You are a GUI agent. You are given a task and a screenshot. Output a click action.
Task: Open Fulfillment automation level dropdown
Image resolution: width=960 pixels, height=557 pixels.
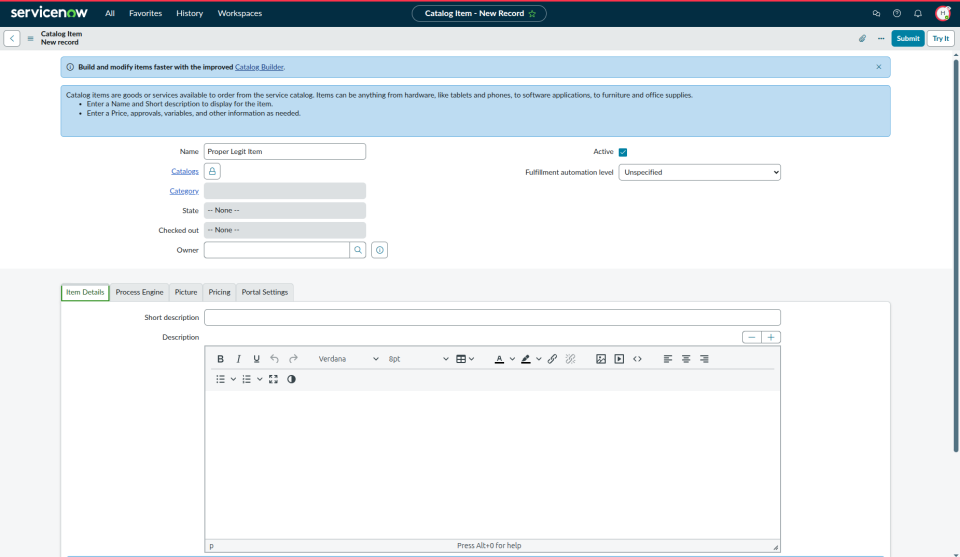(x=699, y=173)
